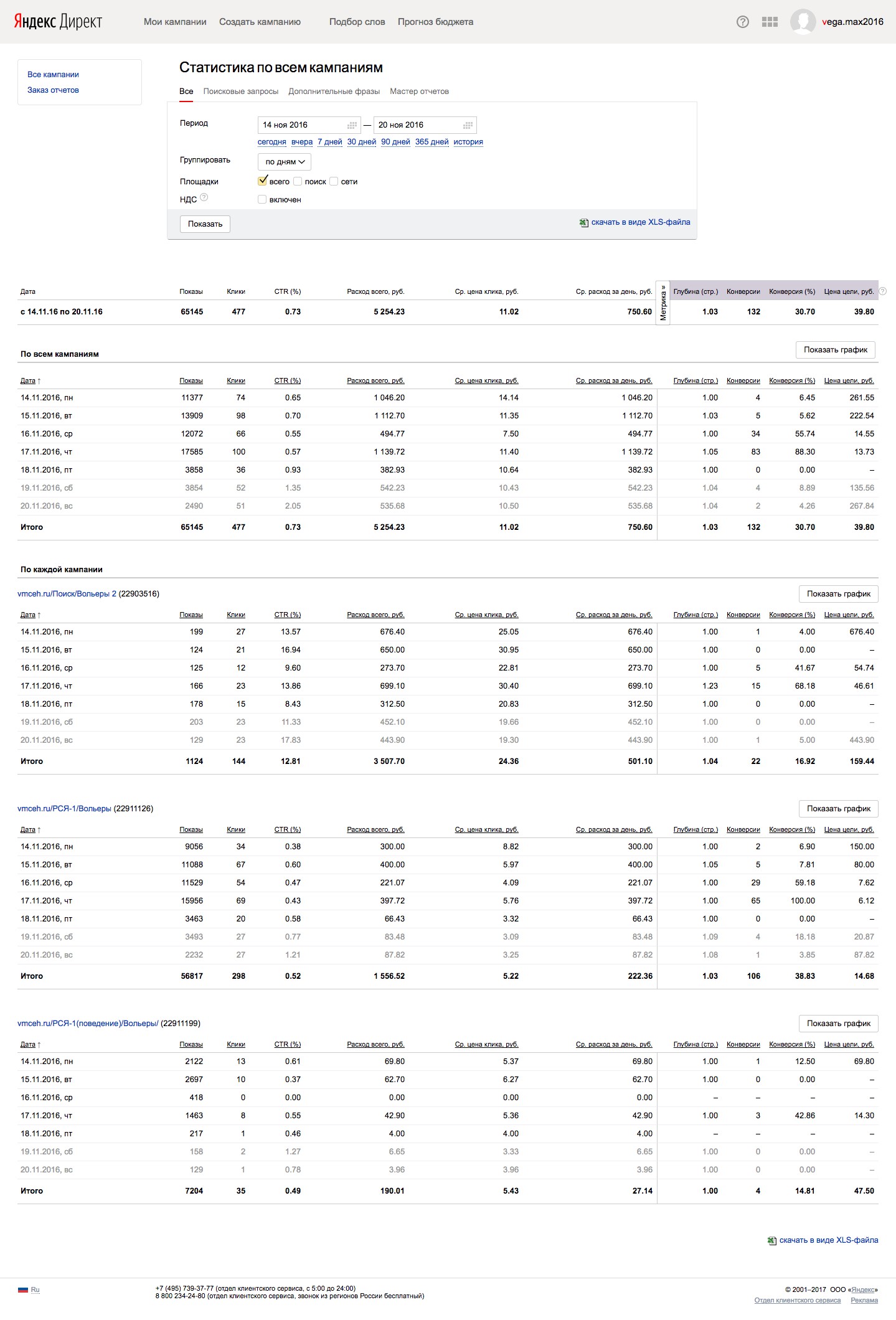This screenshot has height=1320, width=896.
Task: Set period to '30 дней'
Action: point(362,142)
